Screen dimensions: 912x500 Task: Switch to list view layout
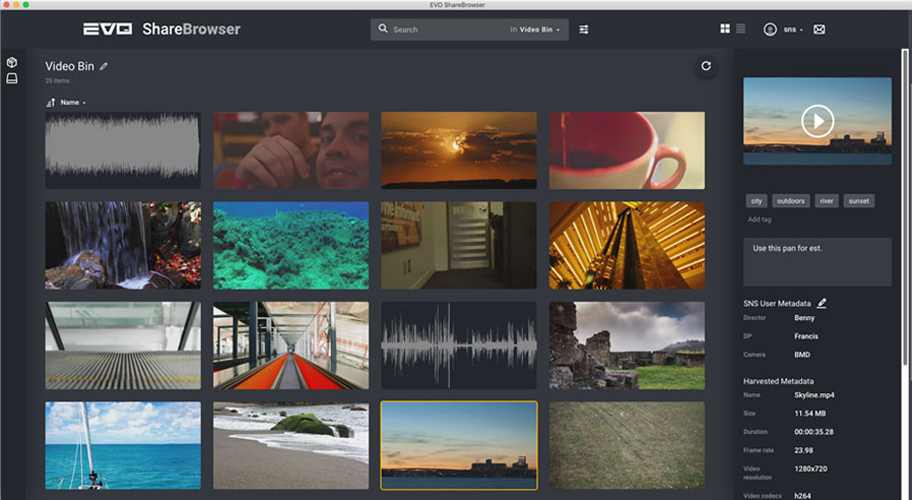coord(741,29)
